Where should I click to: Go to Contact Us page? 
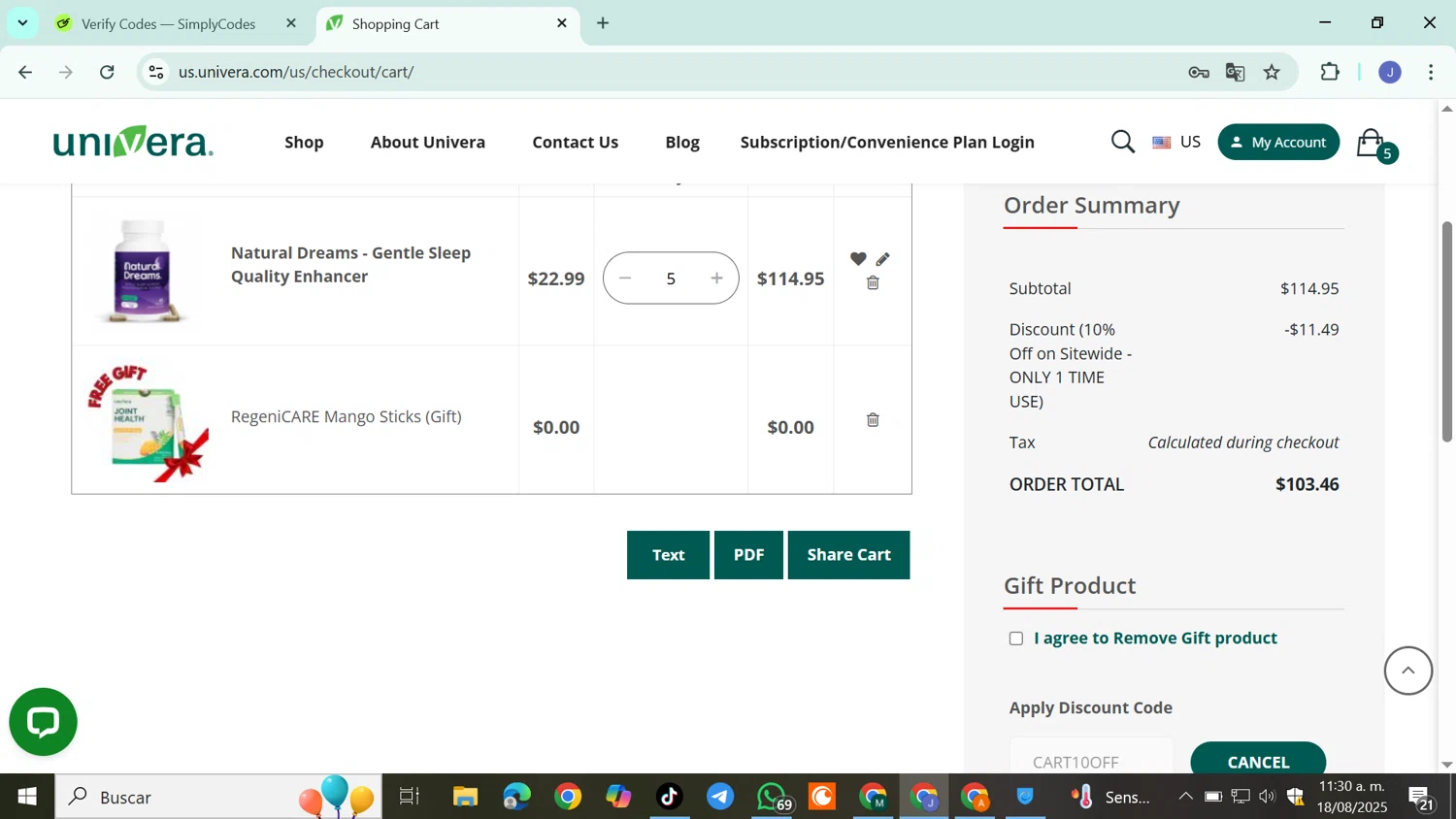point(575,142)
